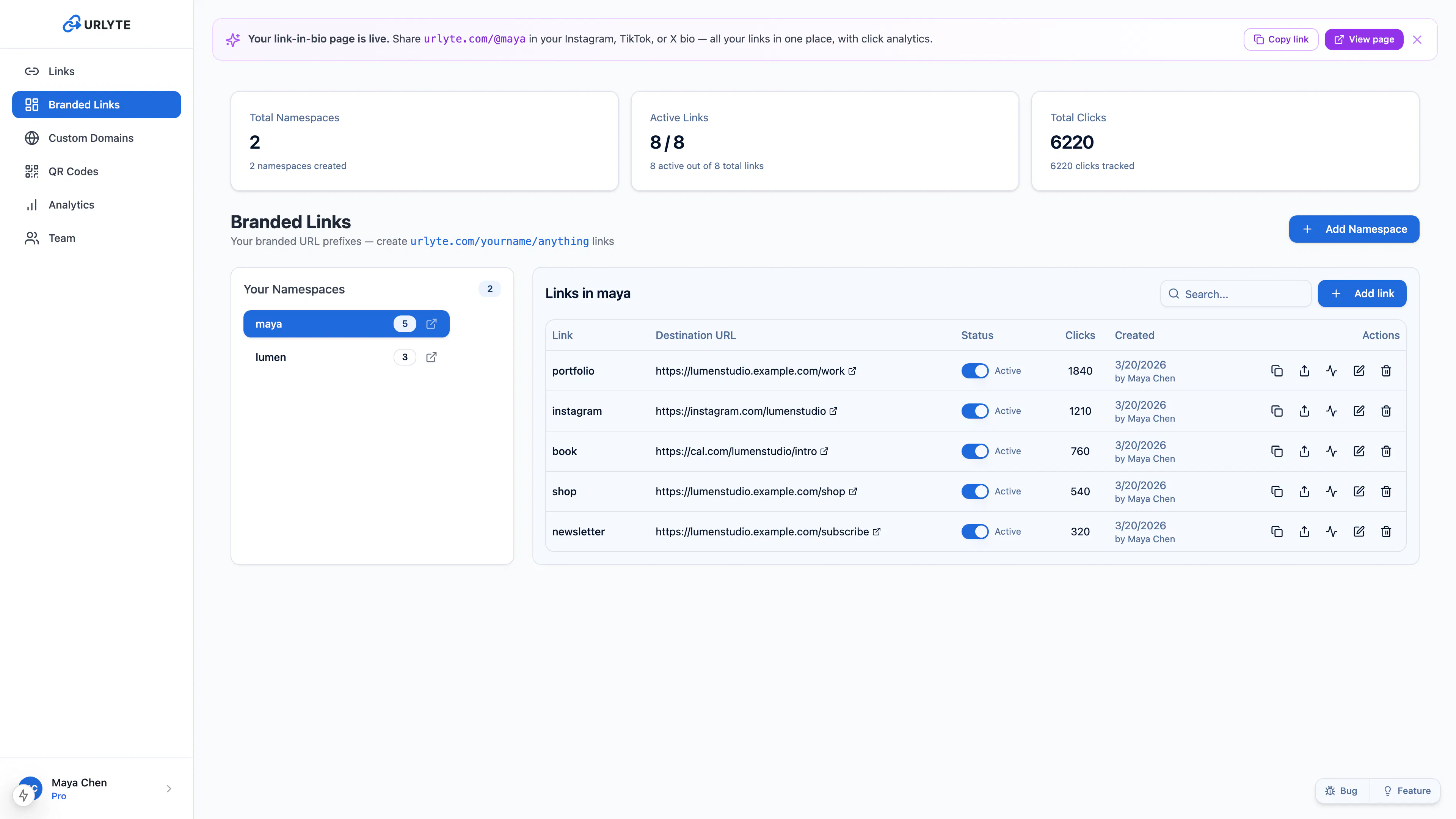
Task: Toggle portfolio link Active switch
Action: (x=975, y=371)
